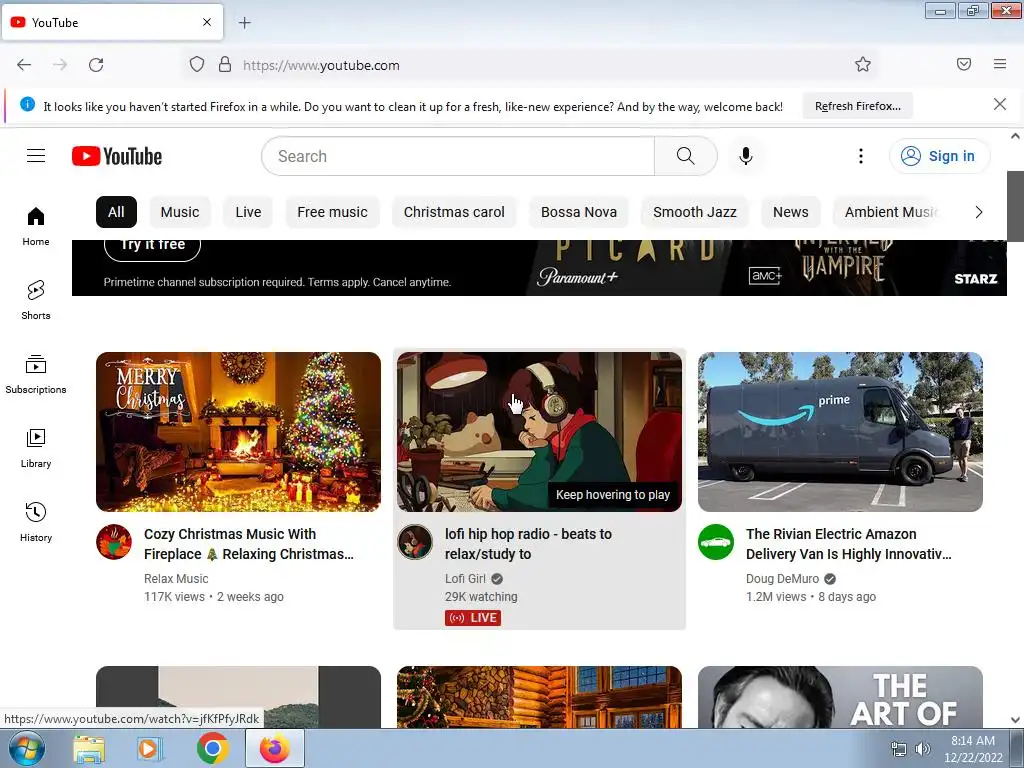Open Firefox application menu
This screenshot has width=1024, height=768.
pyautogui.click(x=1000, y=64)
